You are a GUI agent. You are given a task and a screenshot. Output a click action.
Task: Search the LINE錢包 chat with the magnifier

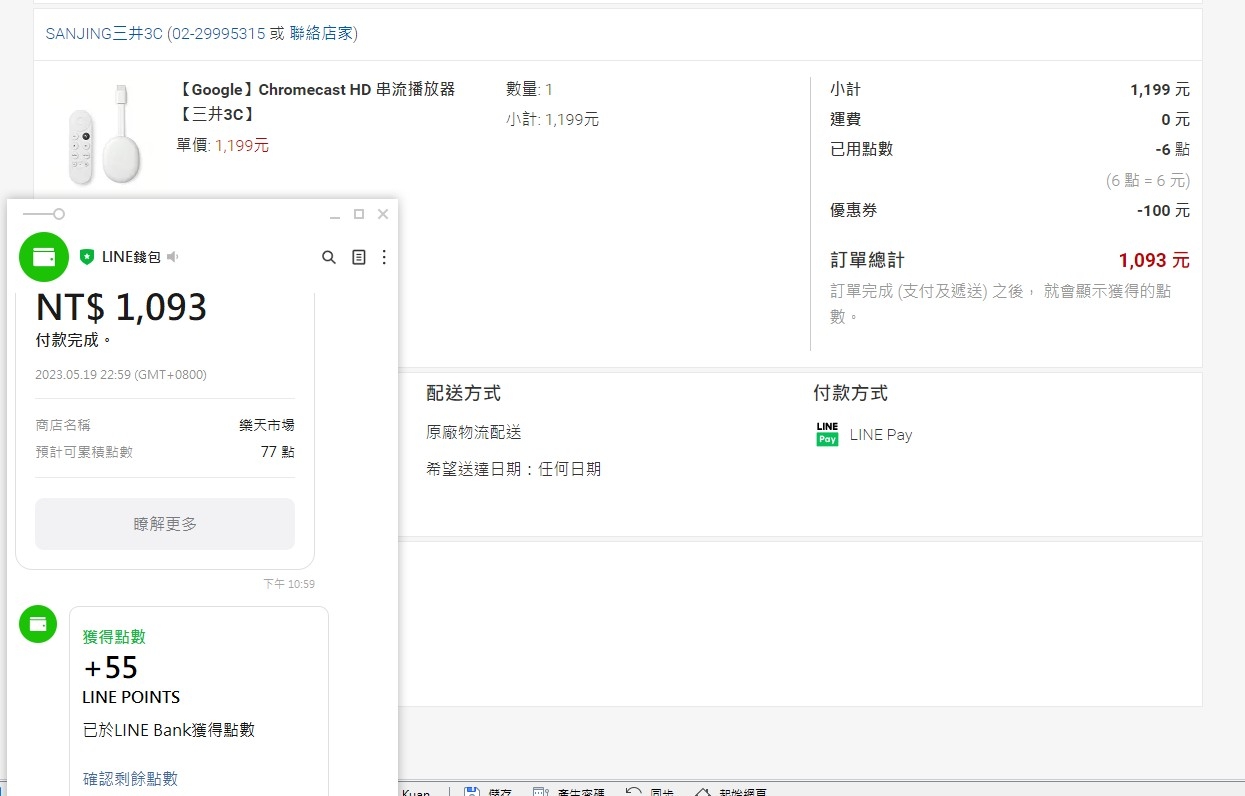[x=329, y=257]
